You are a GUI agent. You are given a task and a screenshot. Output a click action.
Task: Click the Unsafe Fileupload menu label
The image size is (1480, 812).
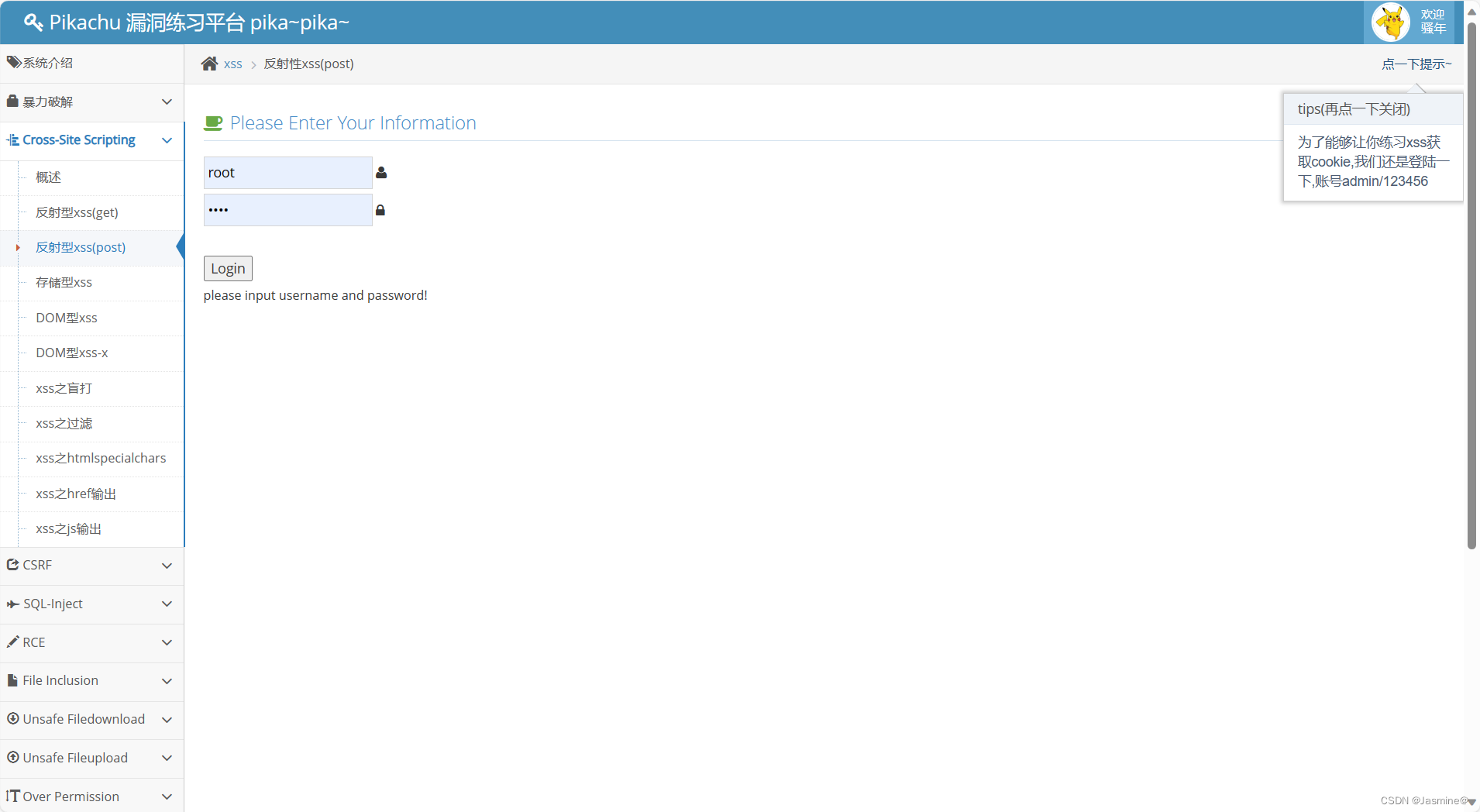pyautogui.click(x=75, y=758)
